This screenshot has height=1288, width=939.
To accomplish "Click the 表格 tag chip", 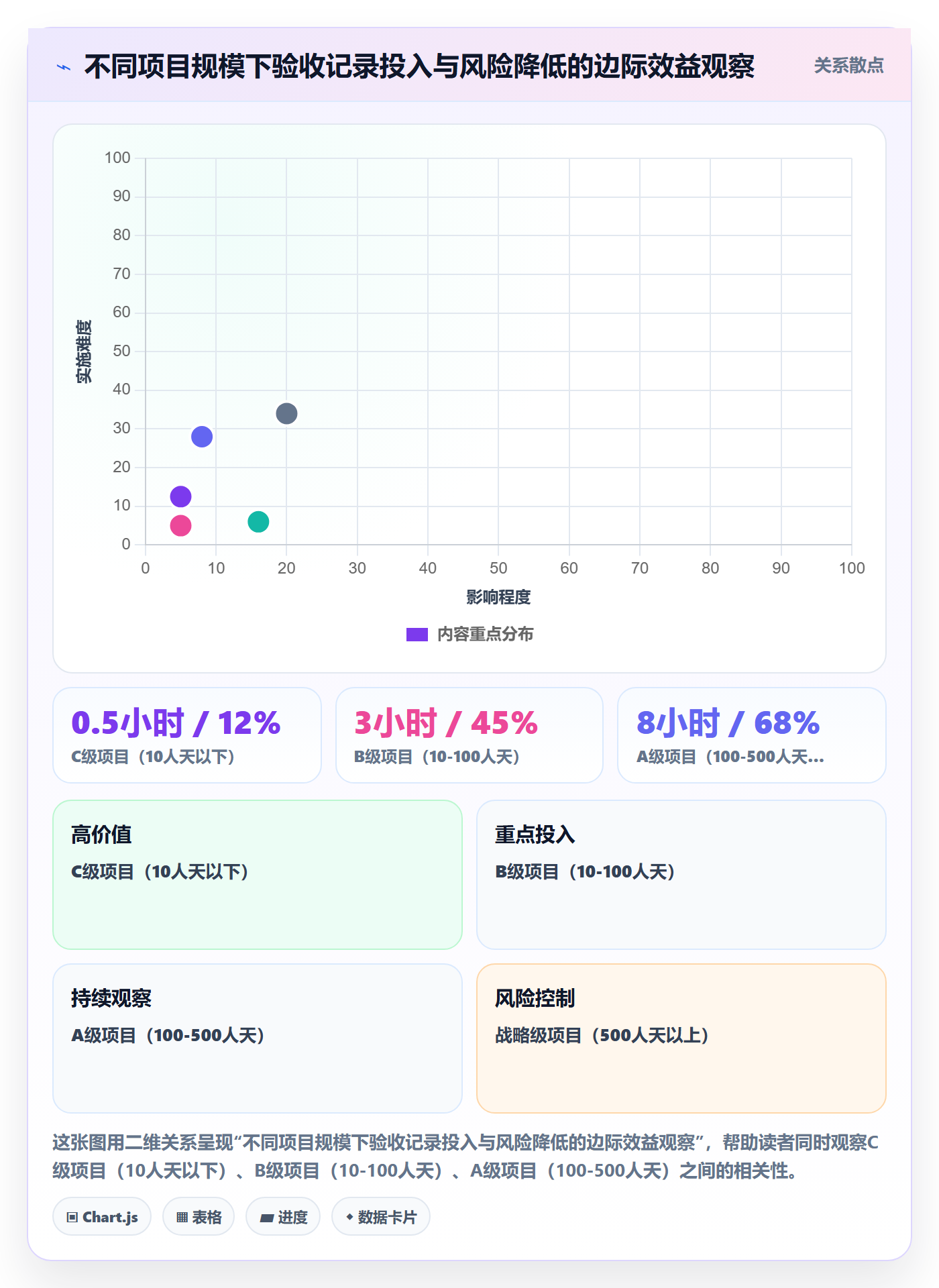I will click(x=199, y=1216).
